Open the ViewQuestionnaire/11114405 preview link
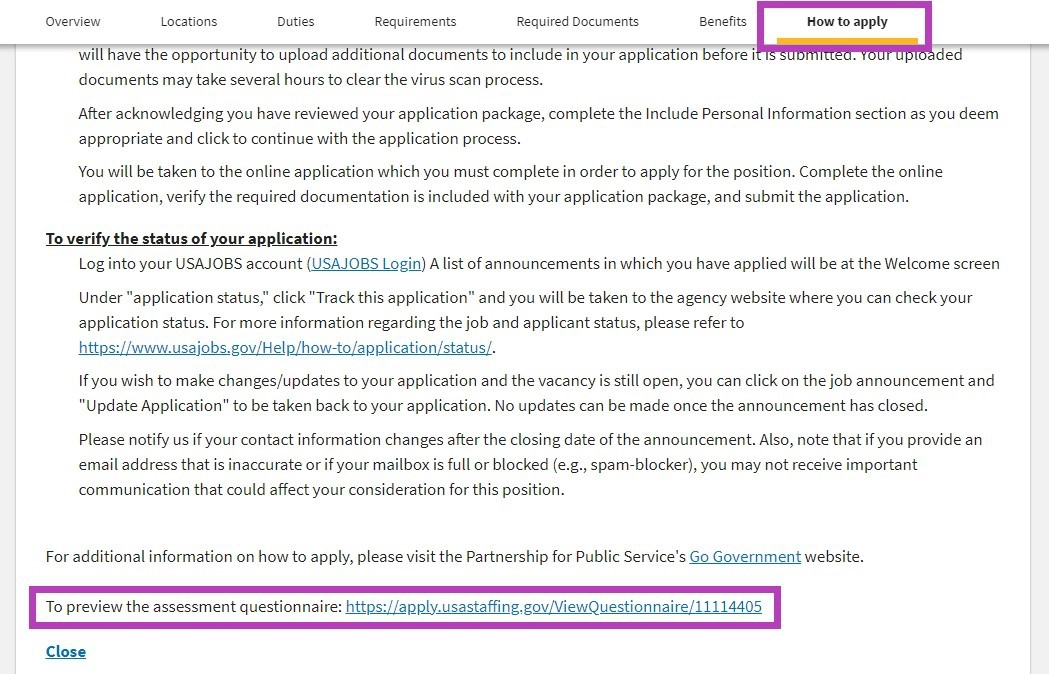The width and height of the screenshot is (1049, 674). (553, 607)
